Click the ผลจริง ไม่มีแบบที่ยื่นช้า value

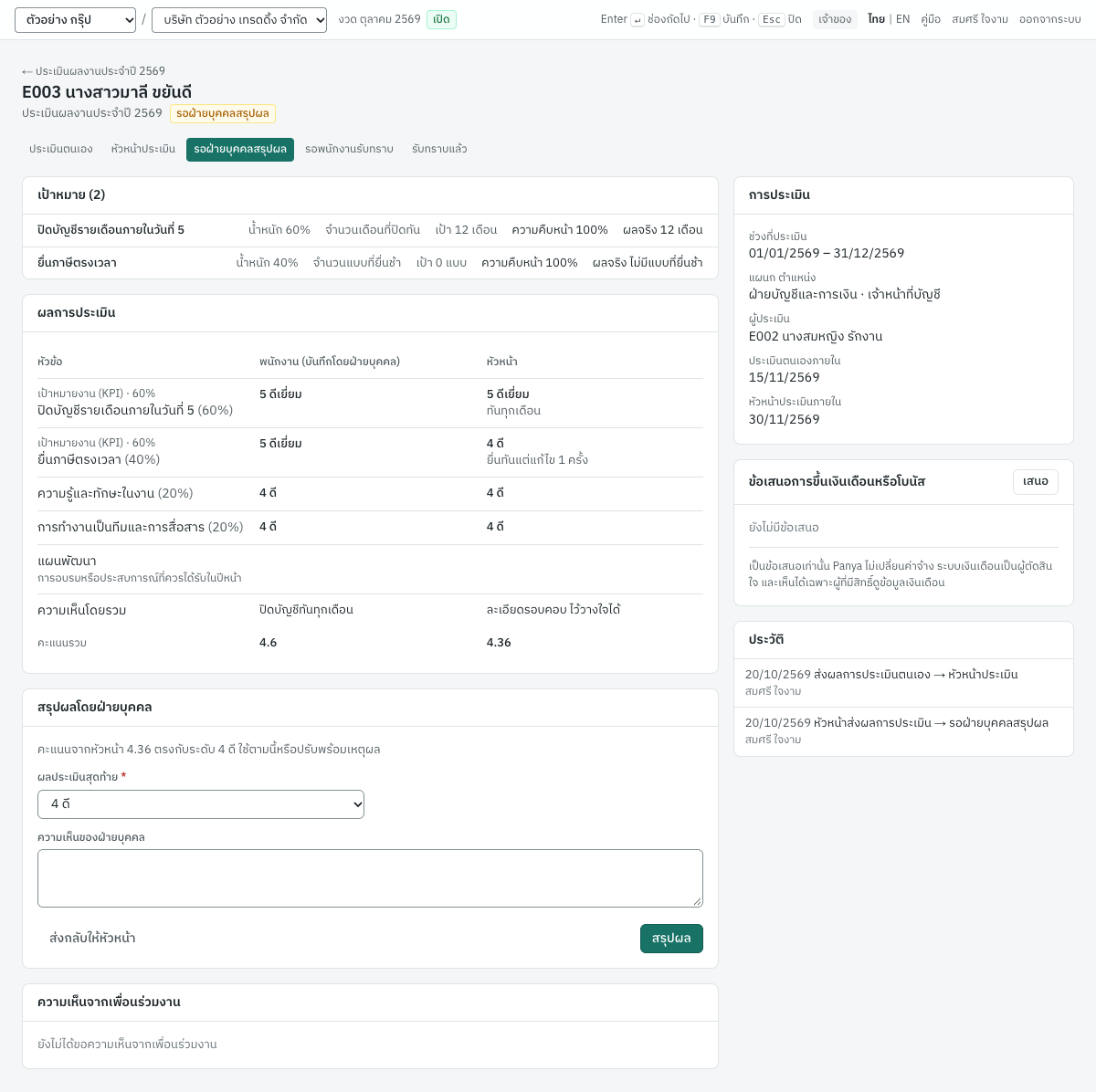tap(648, 263)
